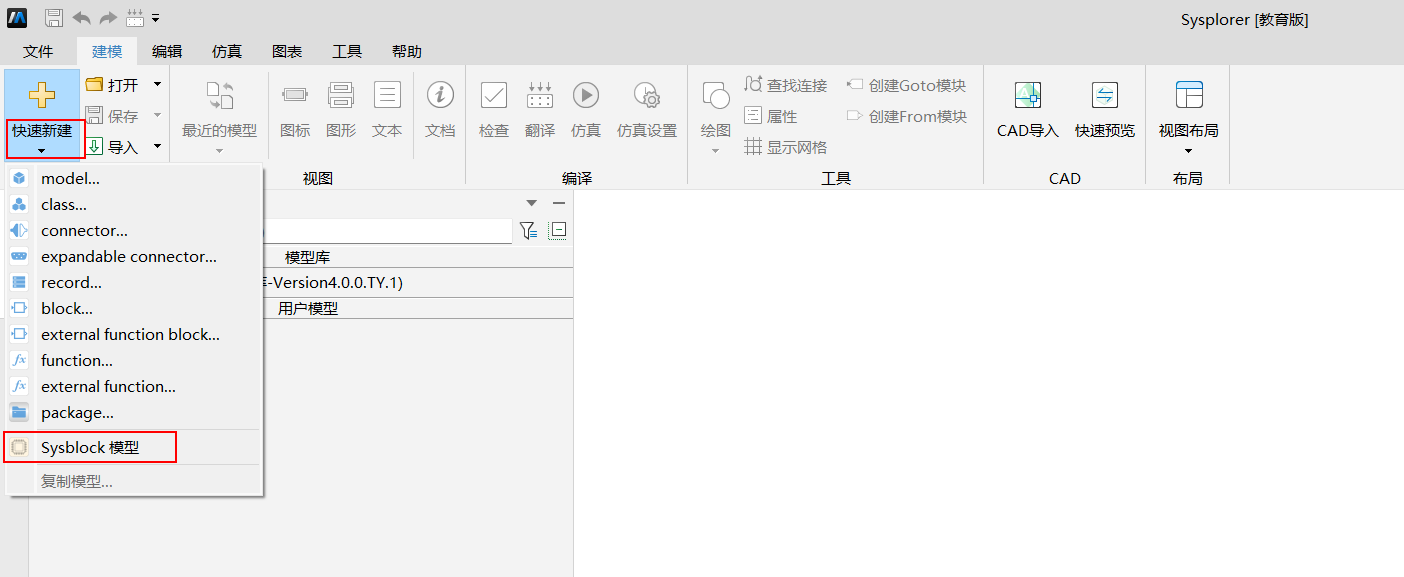The height and width of the screenshot is (577, 1404).
Task: Run the 检查 check tool
Action: point(494,108)
